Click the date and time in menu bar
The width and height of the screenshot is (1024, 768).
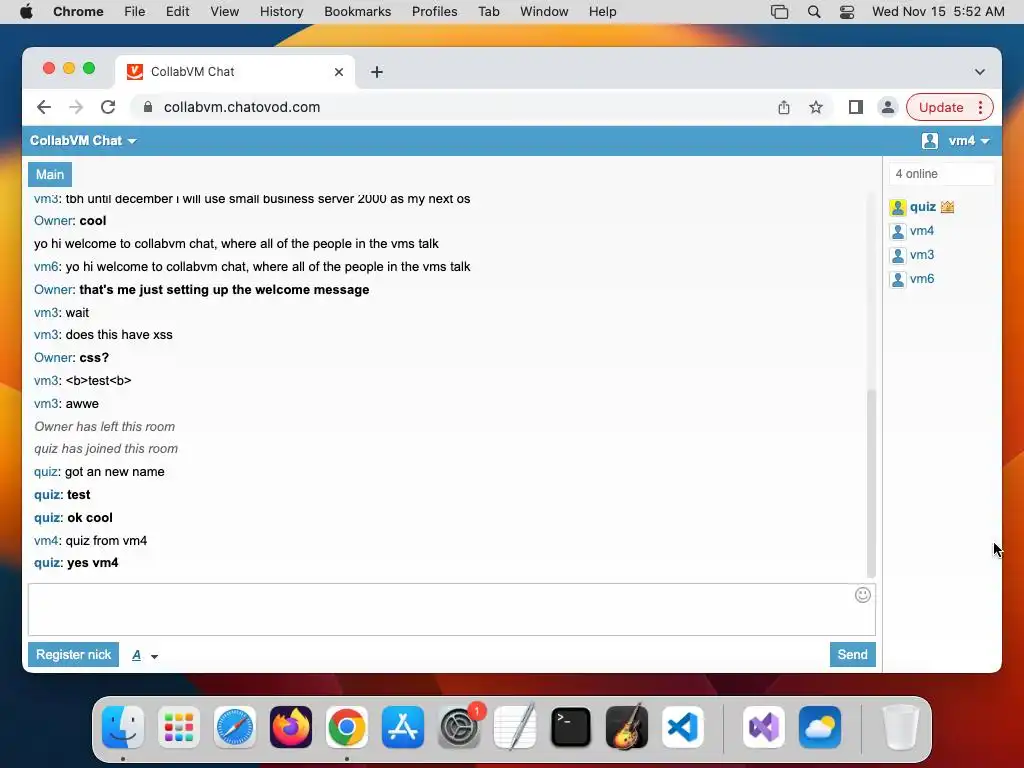pyautogui.click(x=938, y=12)
